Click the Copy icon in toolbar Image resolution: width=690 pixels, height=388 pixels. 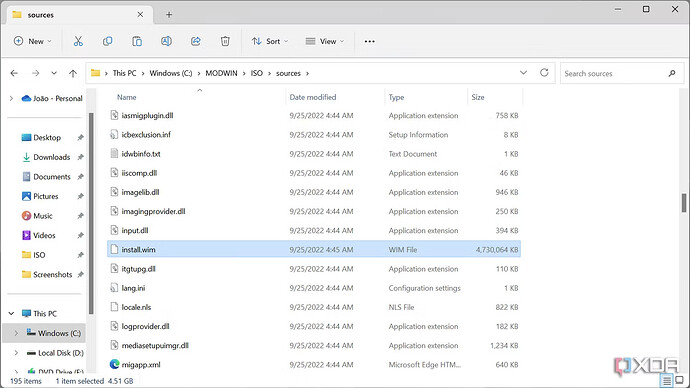pos(107,41)
